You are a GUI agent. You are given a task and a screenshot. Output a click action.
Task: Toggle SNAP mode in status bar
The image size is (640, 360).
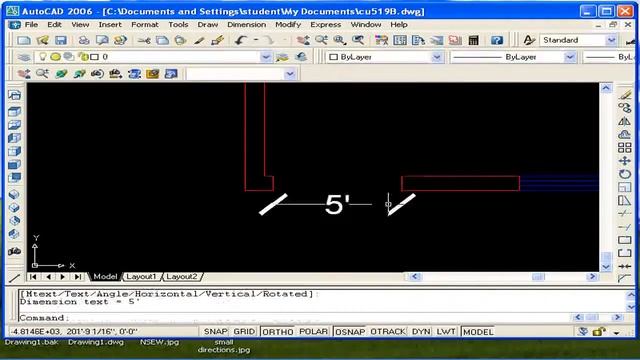point(215,331)
